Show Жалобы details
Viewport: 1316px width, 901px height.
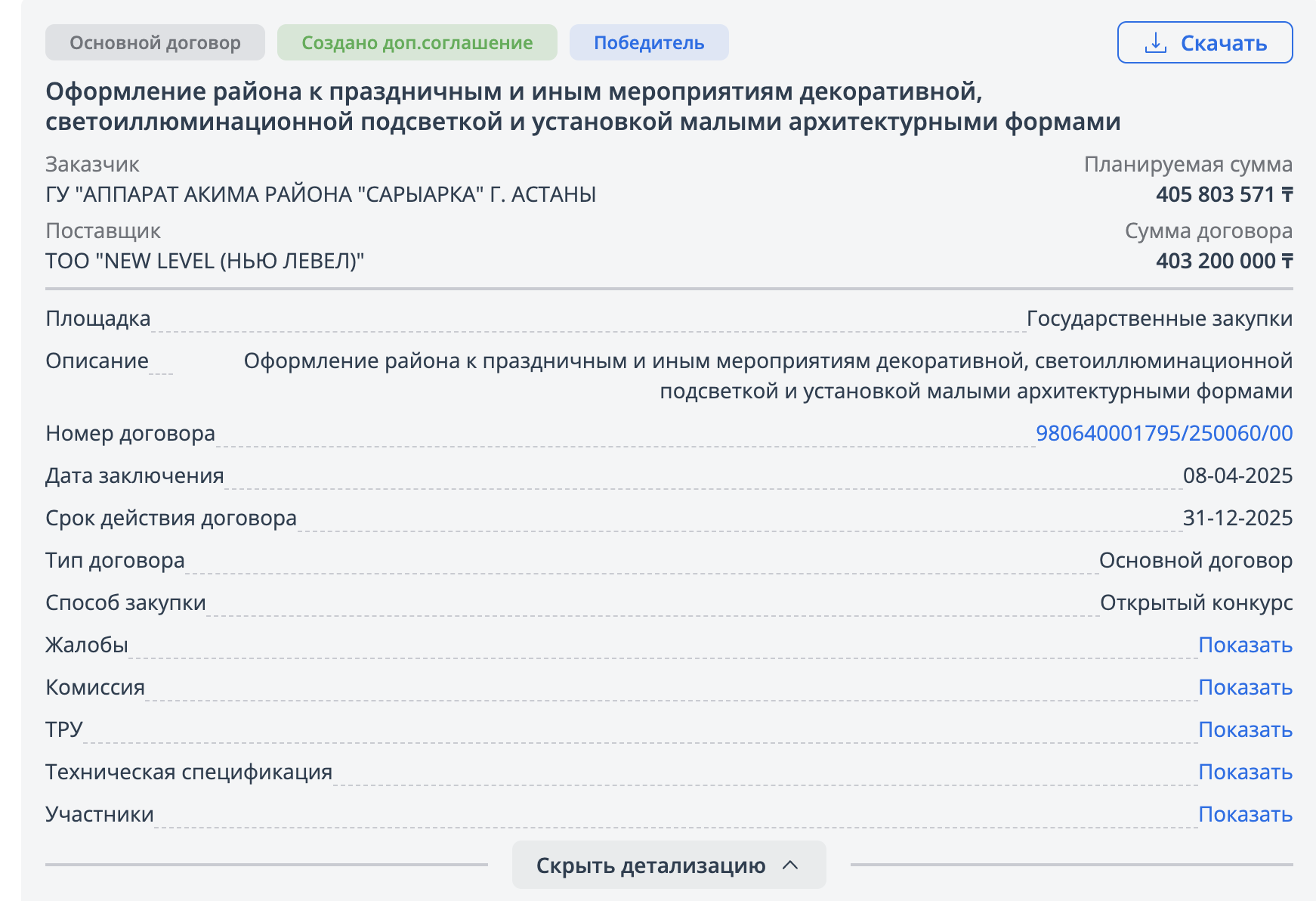1245,645
